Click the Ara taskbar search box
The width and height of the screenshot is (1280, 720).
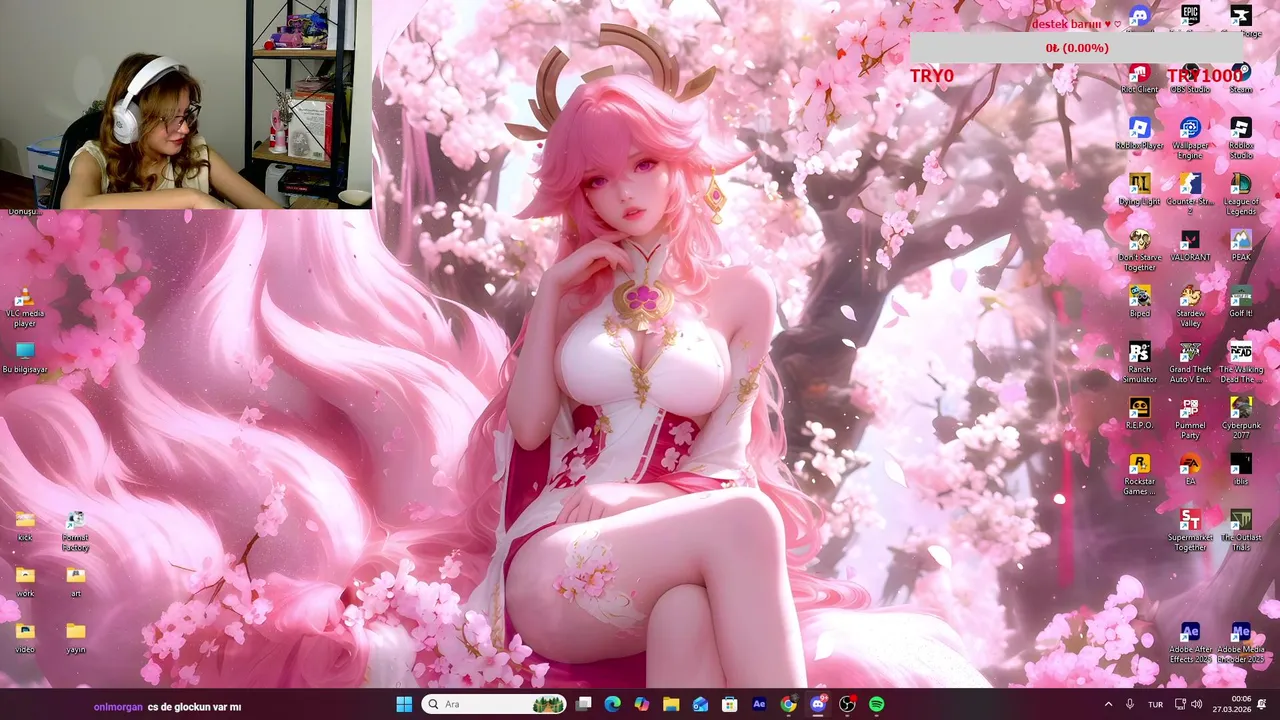coord(494,704)
